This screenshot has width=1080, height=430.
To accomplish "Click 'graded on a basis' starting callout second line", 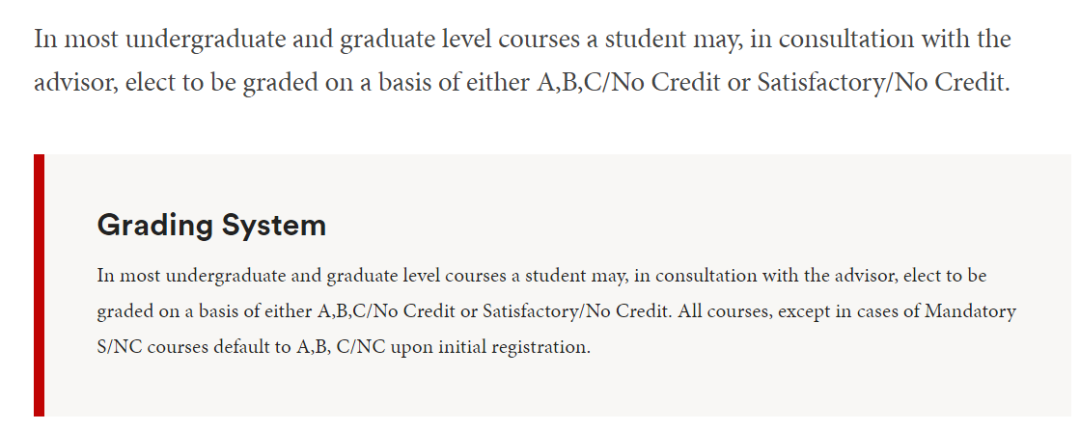I will click(x=169, y=311).
